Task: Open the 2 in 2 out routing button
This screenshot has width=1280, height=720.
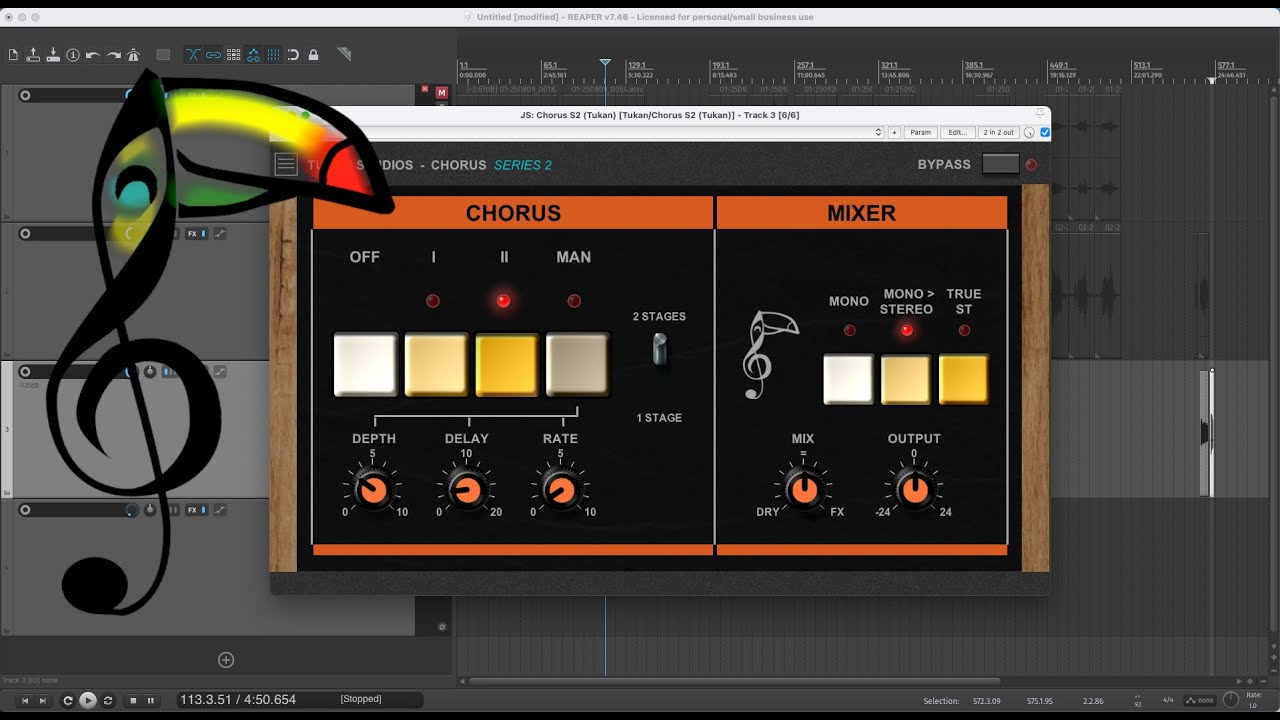Action: point(998,132)
